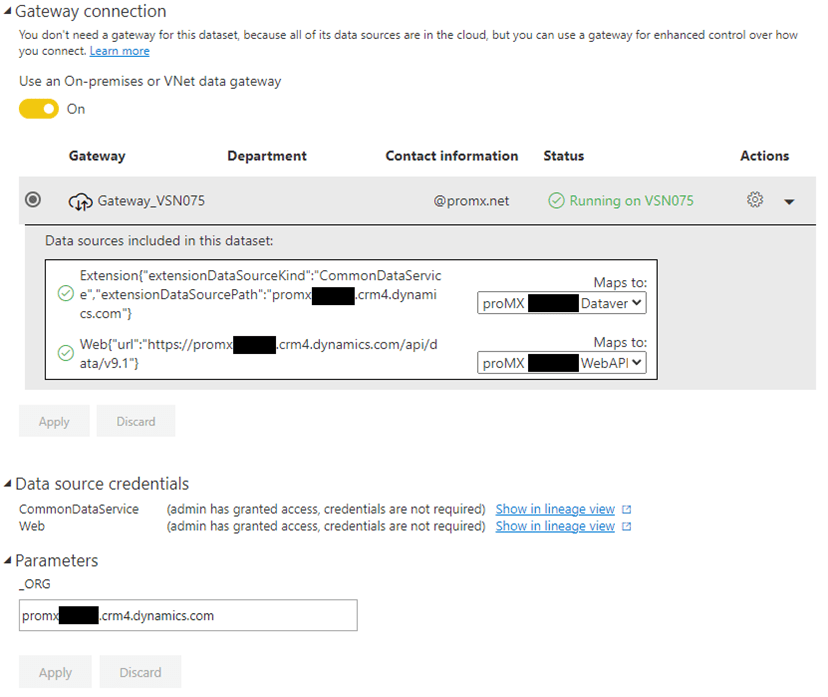The image size is (828, 697).
Task: Show CommonDataService in lineage view
Action: pos(555,510)
